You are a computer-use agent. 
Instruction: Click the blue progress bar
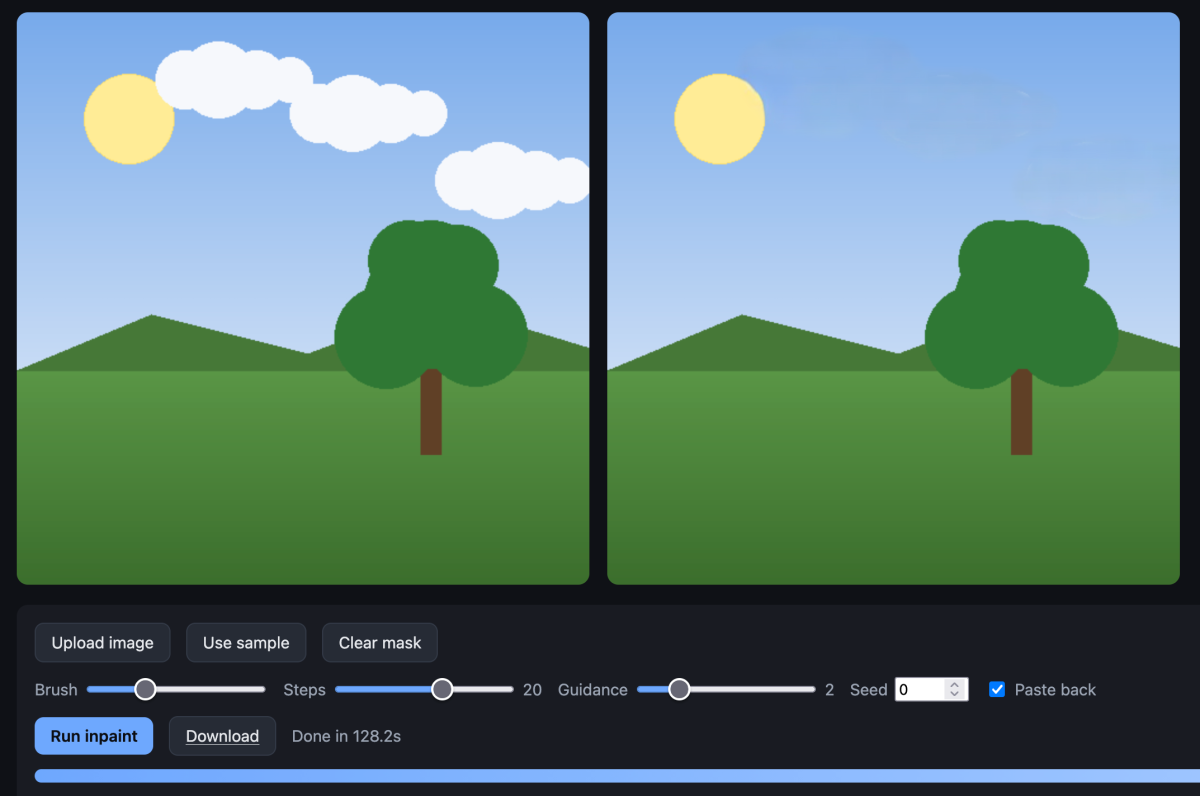[617, 776]
